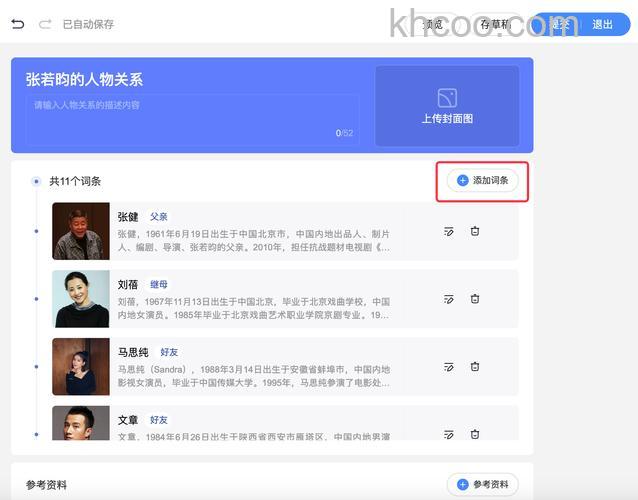Edit the 文章 entry
638x500 pixels.
pos(449,434)
